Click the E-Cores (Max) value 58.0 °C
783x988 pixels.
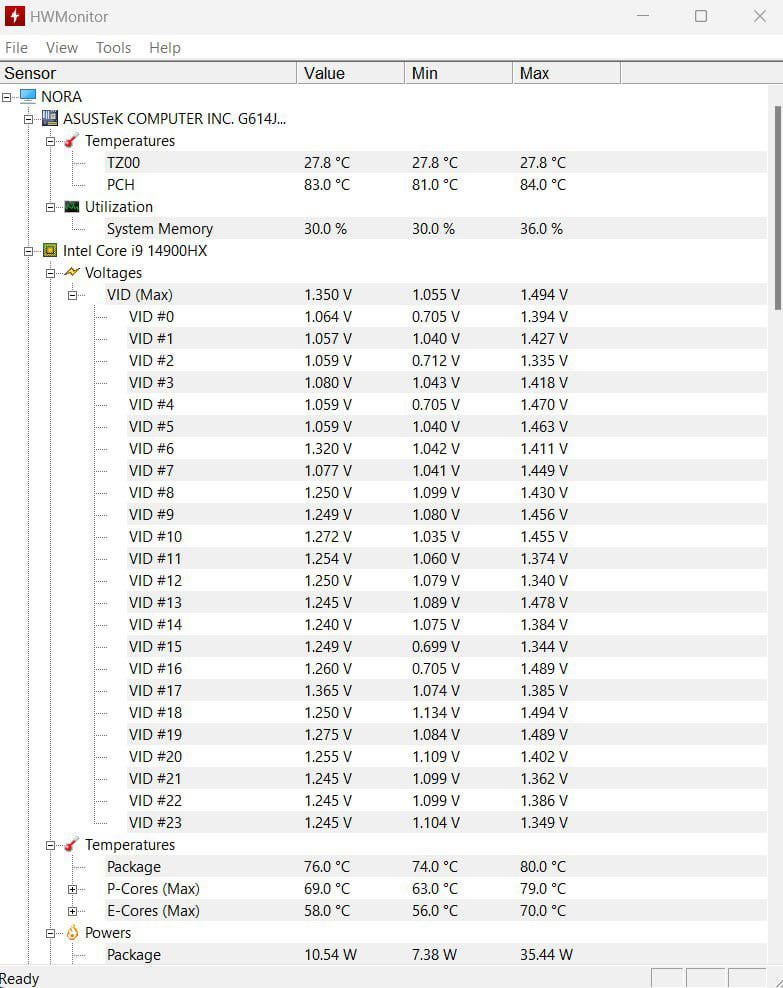point(327,910)
